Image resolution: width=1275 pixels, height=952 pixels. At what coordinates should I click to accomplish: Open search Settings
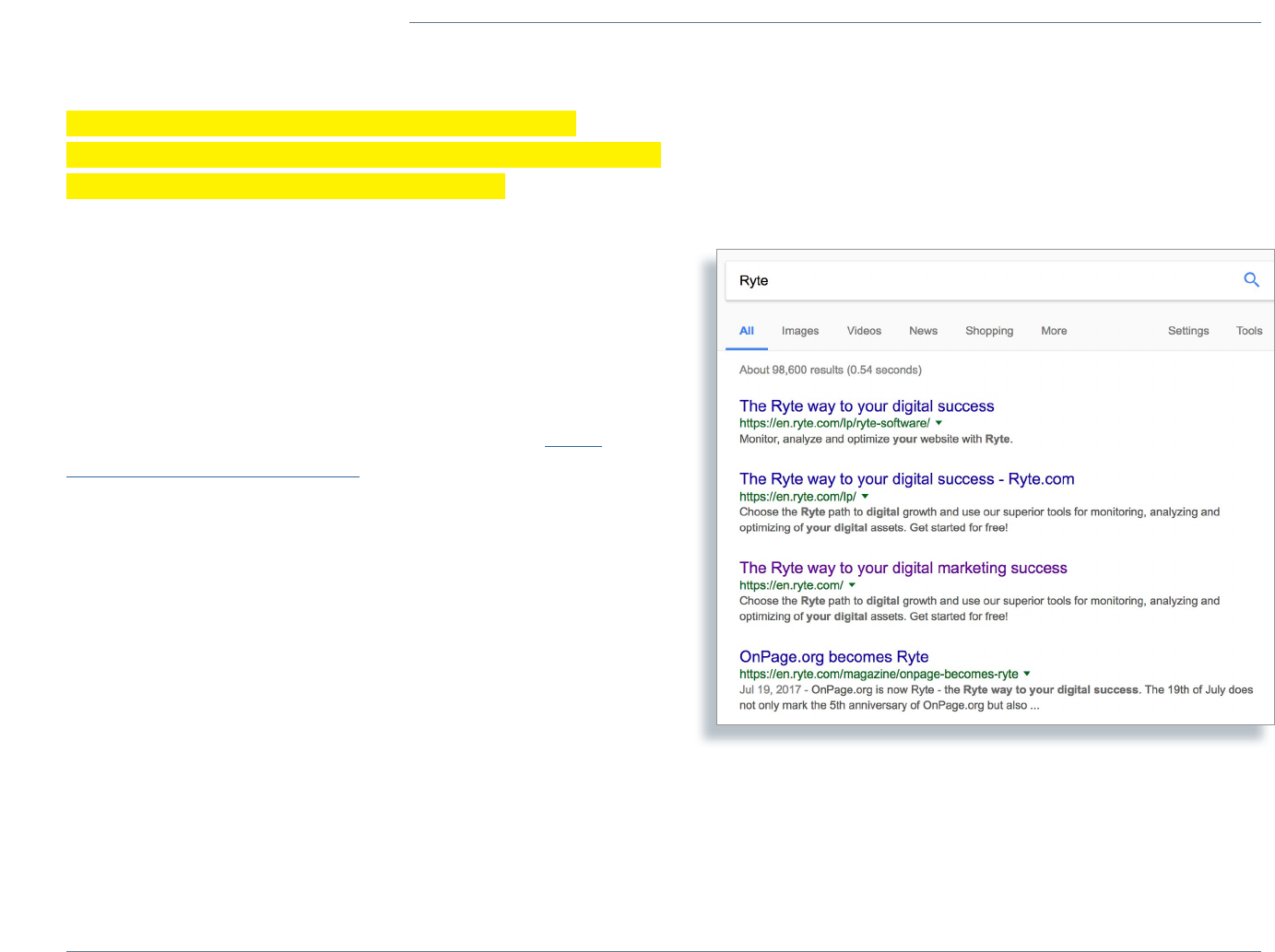(1188, 331)
